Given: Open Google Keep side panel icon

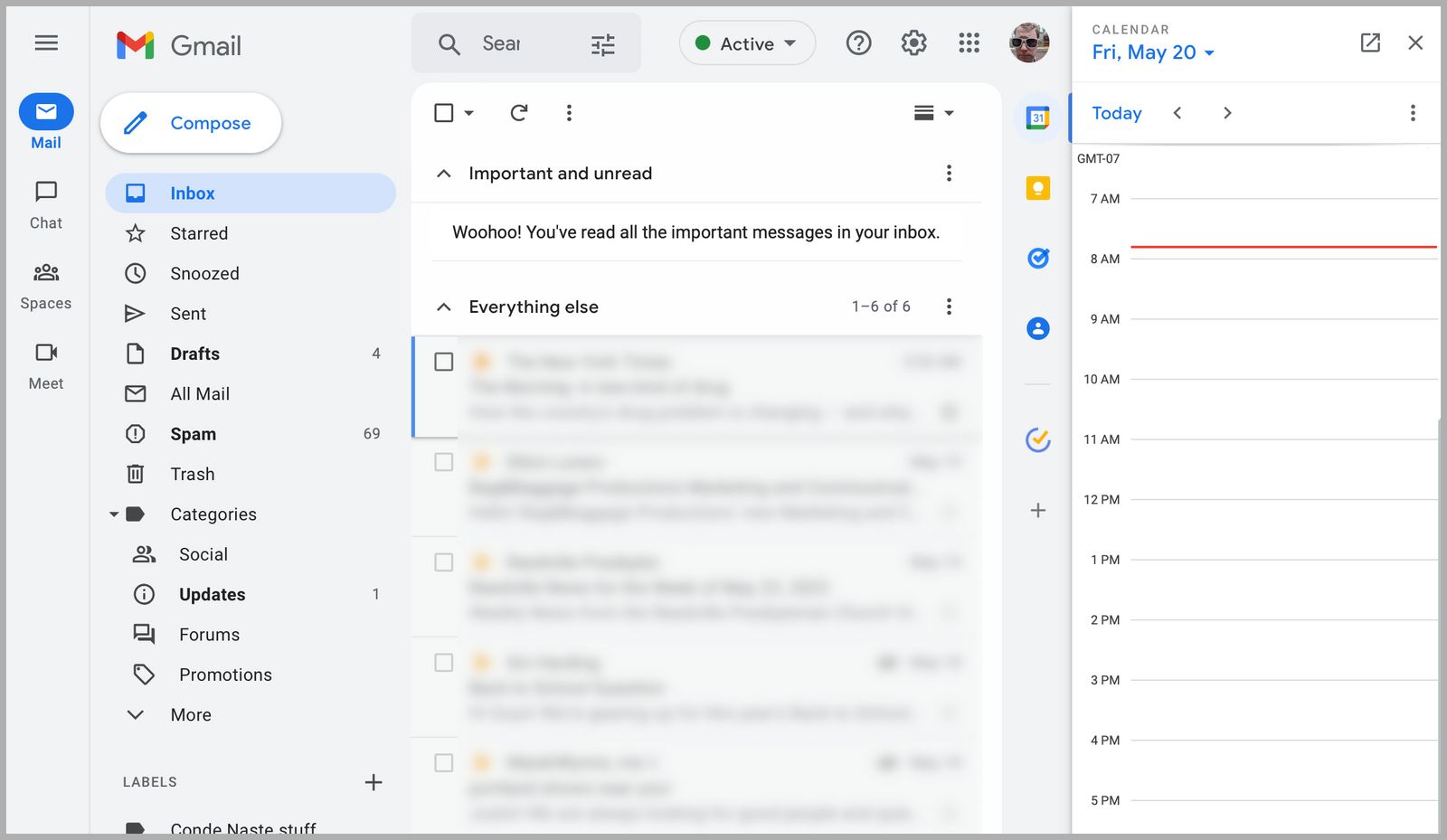Looking at the screenshot, I should 1038,188.
